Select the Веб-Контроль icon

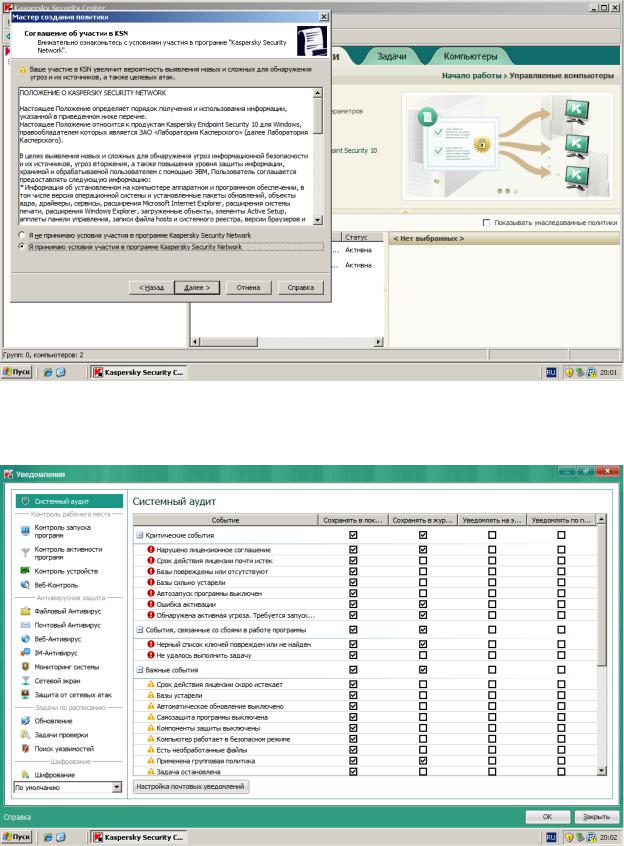[x=25, y=585]
